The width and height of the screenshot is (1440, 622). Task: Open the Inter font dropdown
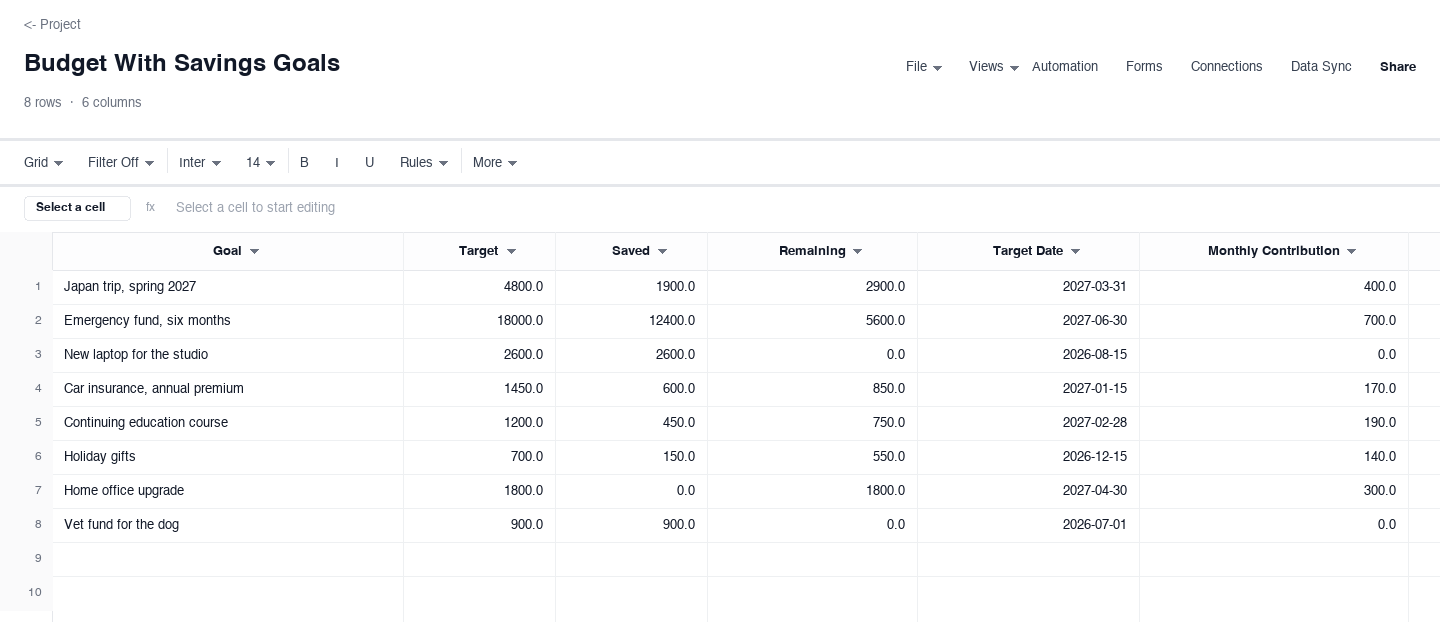click(x=200, y=163)
